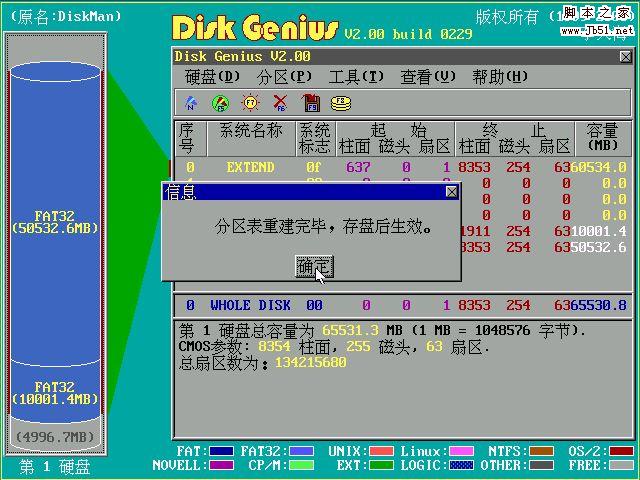Click the first toolbar icon (new partition)
Screen dimensions: 640x480
coord(191,103)
